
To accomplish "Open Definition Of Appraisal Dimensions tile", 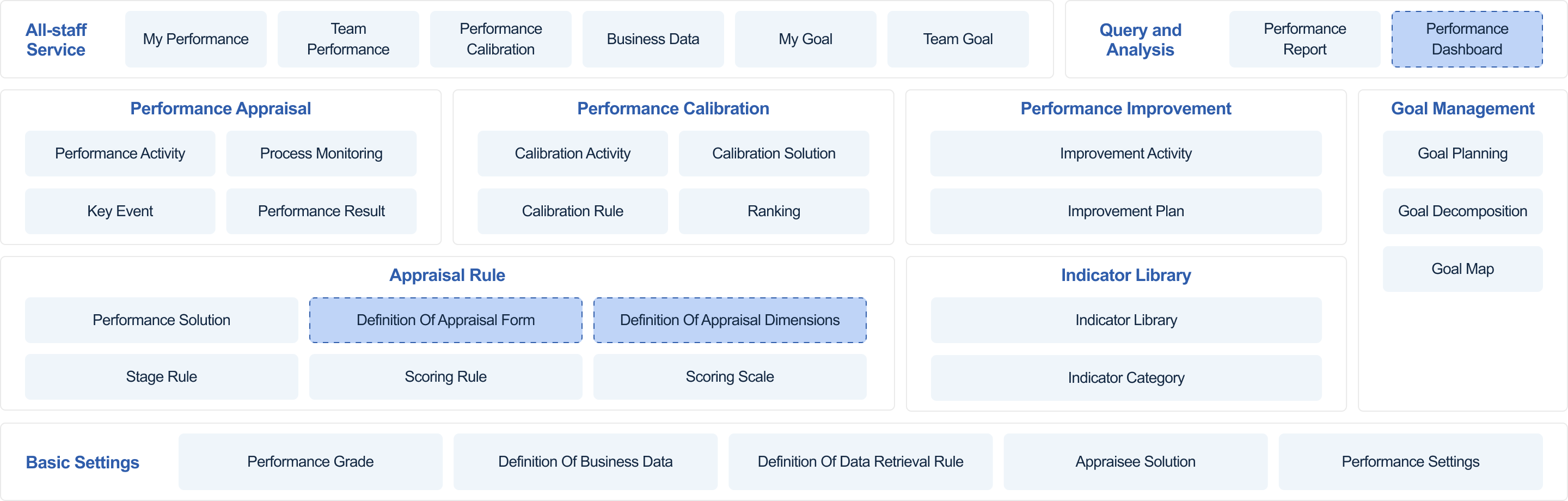I will click(x=730, y=320).
